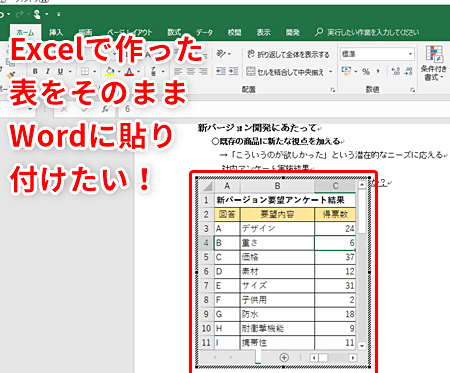The image size is (450, 373).
Task: Click the 実行したい作業を入力してください search box
Action: [367, 32]
